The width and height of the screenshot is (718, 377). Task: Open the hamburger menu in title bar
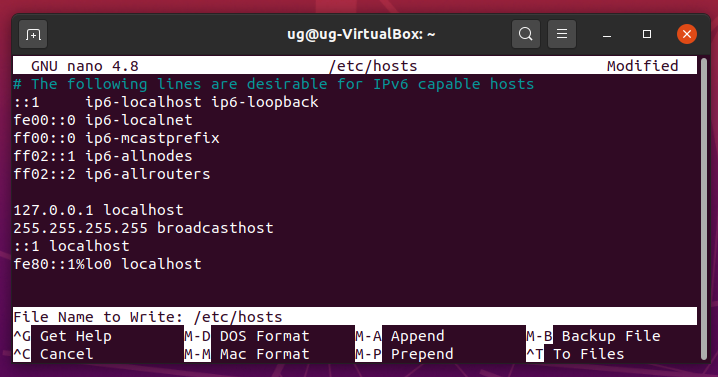[562, 34]
